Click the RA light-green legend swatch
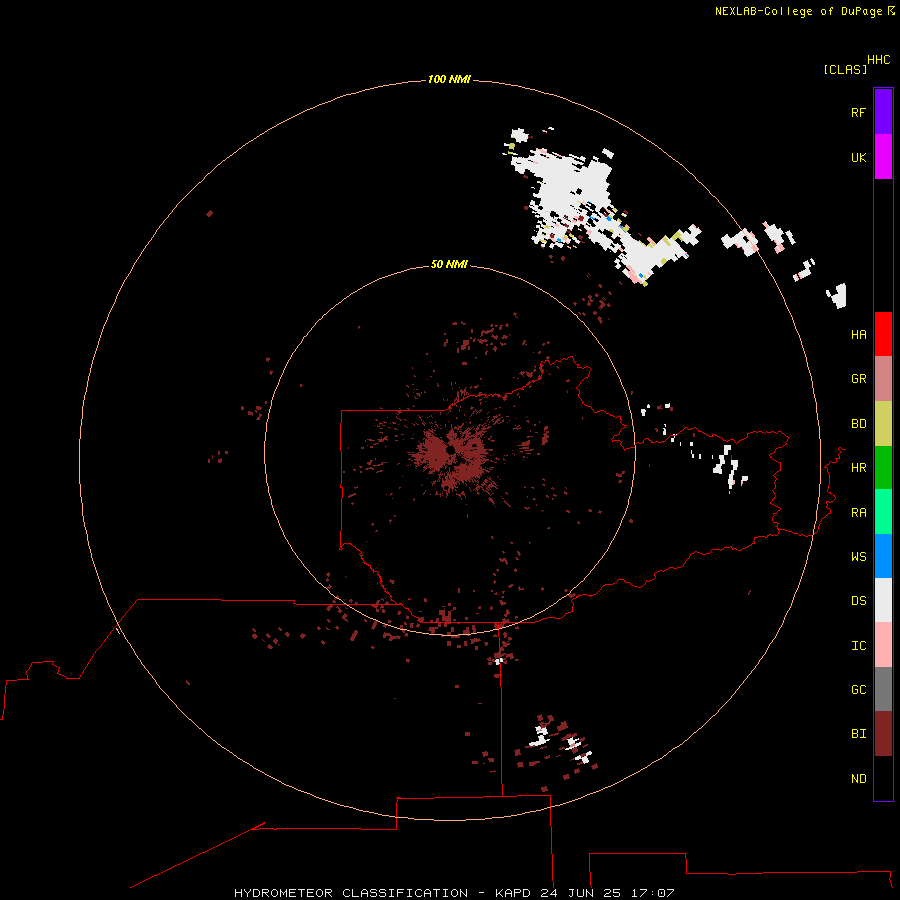The width and height of the screenshot is (900, 900). [883, 512]
